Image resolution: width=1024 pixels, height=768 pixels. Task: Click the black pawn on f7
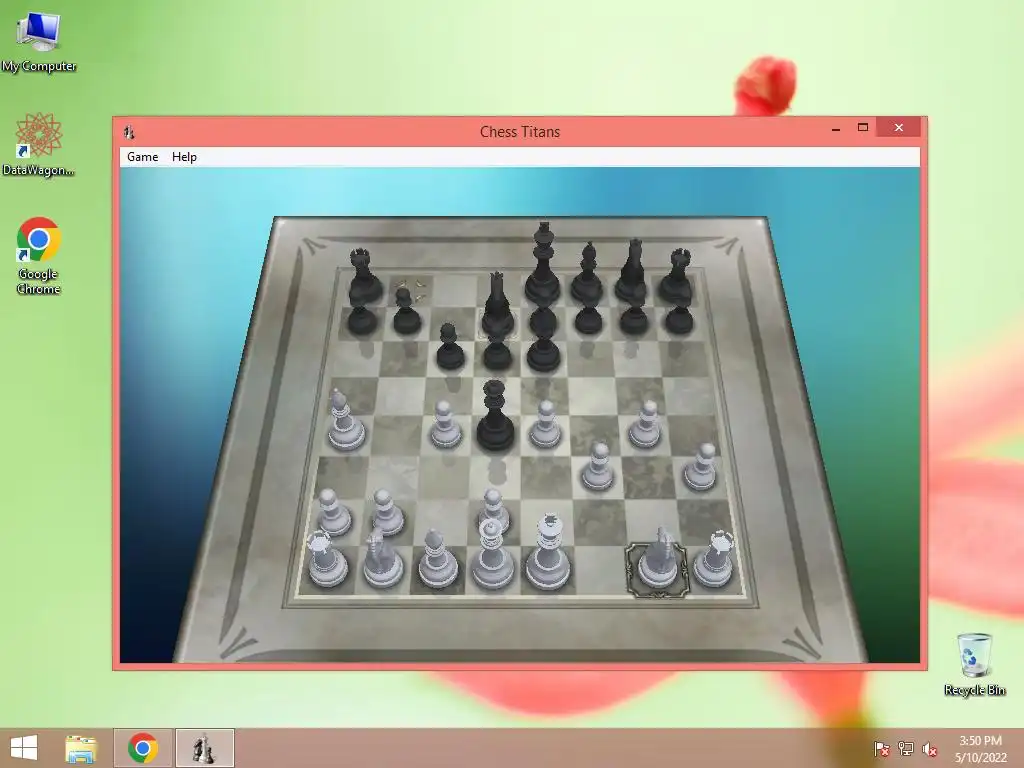click(x=588, y=319)
